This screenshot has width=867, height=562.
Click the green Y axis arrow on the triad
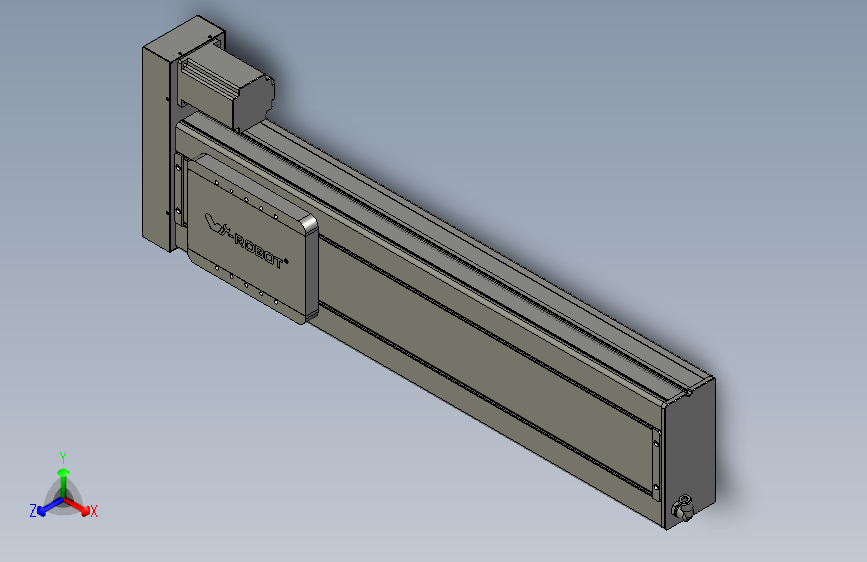[64, 483]
